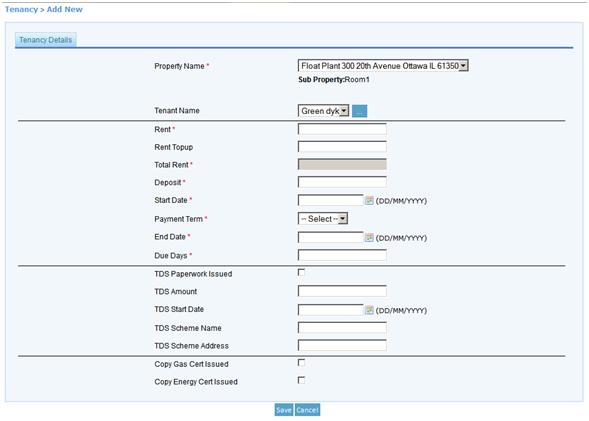Click the TDS Amount text box

(342, 291)
